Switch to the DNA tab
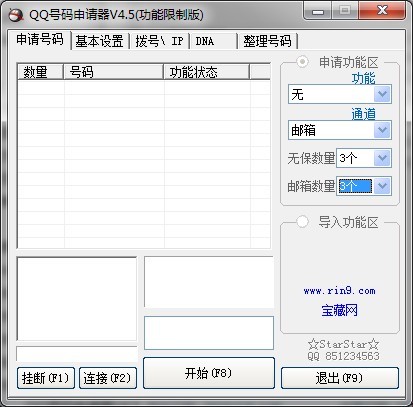413x407 pixels. (214, 41)
